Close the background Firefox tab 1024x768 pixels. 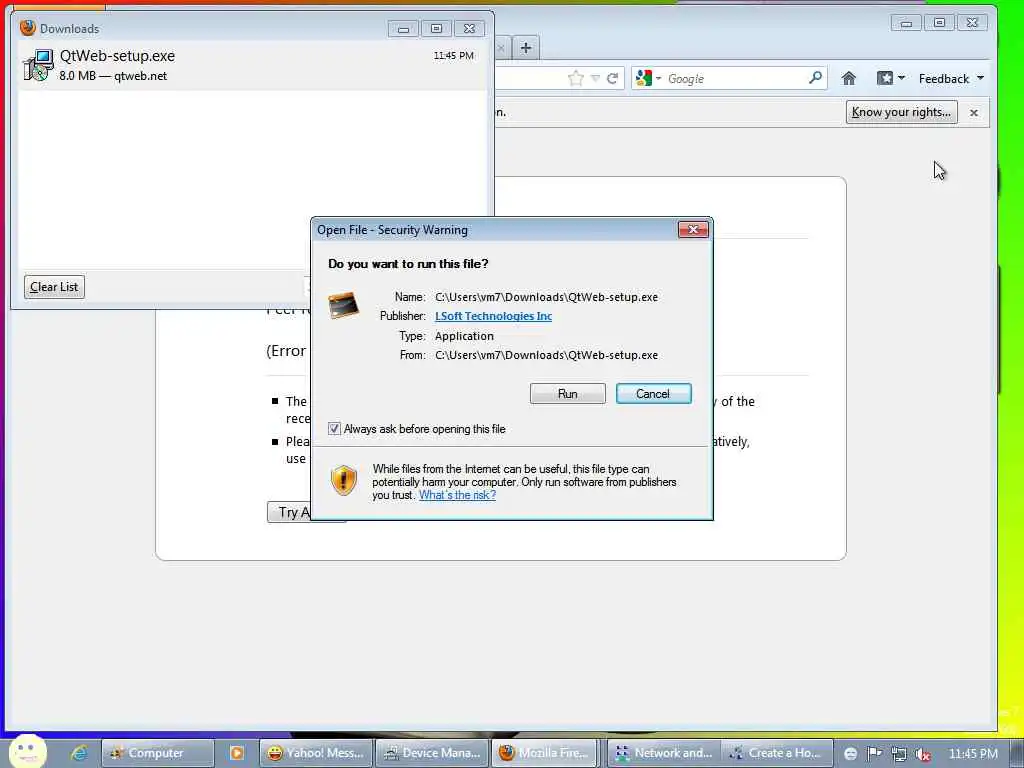[502, 48]
